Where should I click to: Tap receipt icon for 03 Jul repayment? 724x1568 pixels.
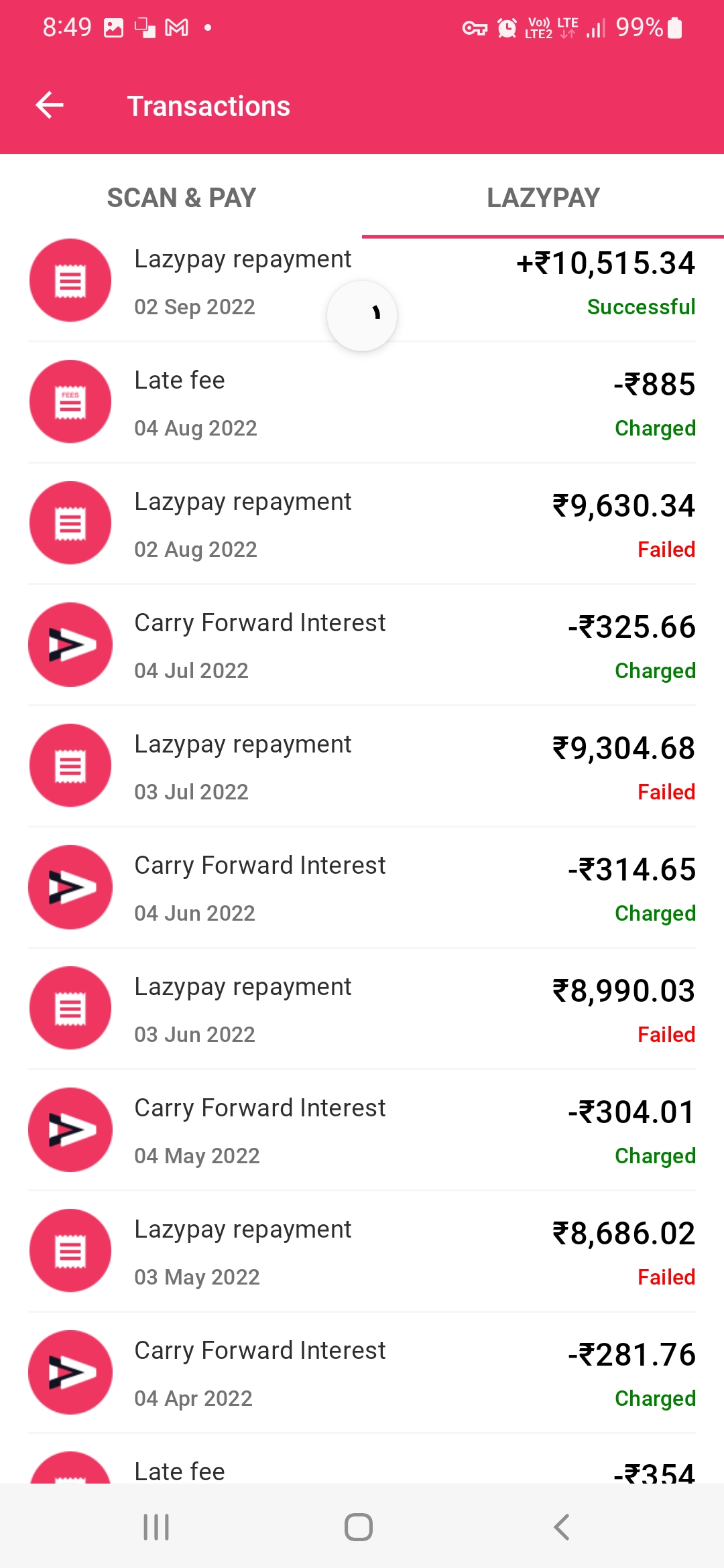[x=70, y=766]
